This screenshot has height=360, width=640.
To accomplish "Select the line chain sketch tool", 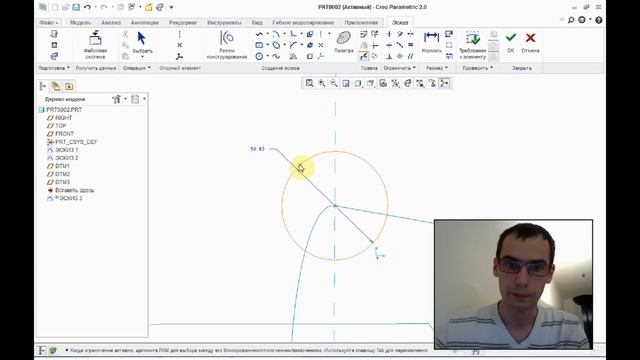I will click(259, 34).
